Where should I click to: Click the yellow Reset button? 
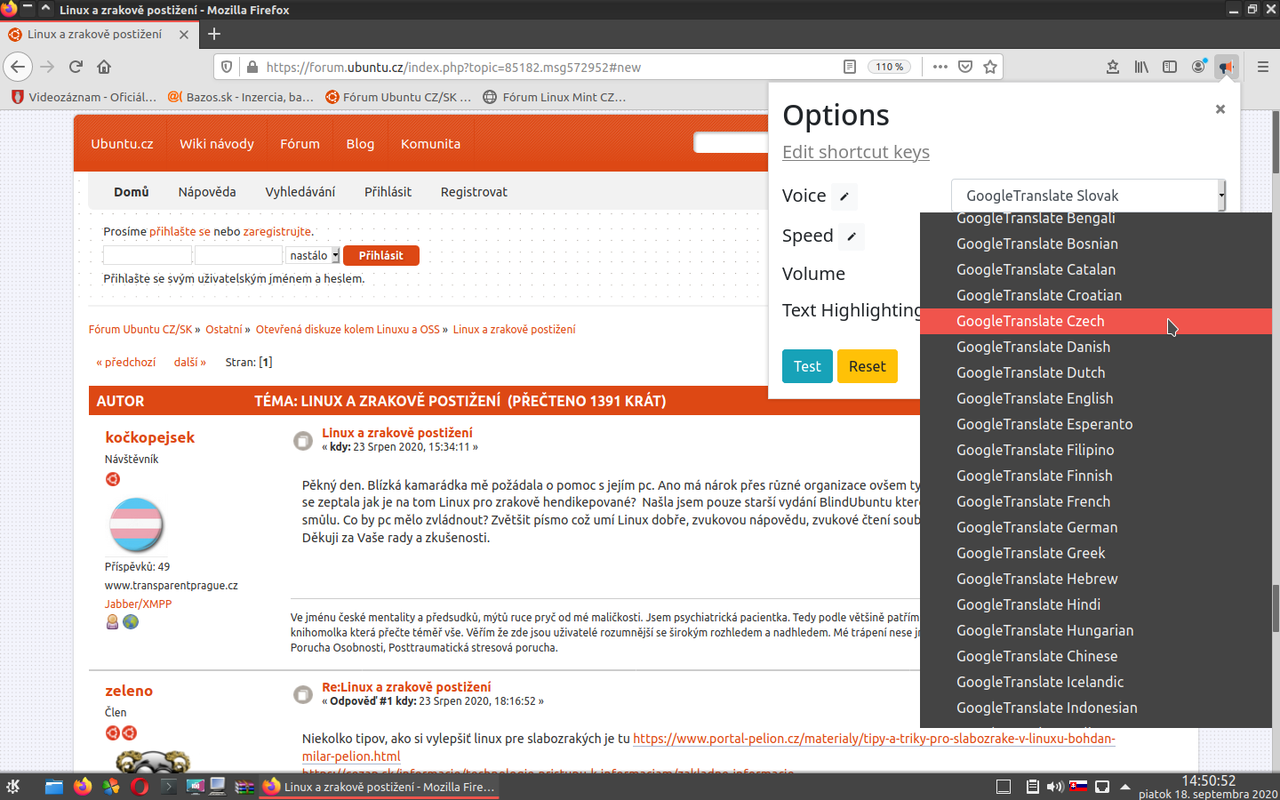867,366
